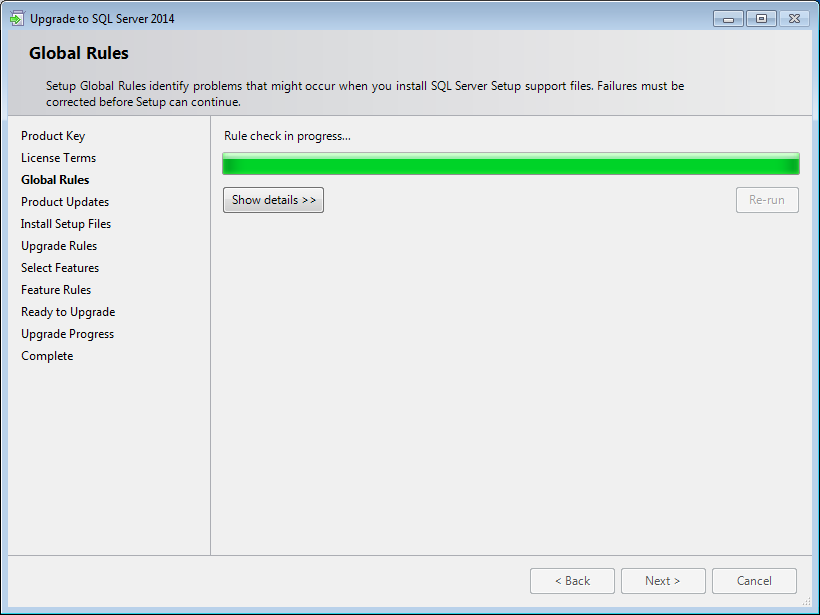Cancel the SQL Server upgrade setup
This screenshot has width=820, height=615.
point(754,581)
